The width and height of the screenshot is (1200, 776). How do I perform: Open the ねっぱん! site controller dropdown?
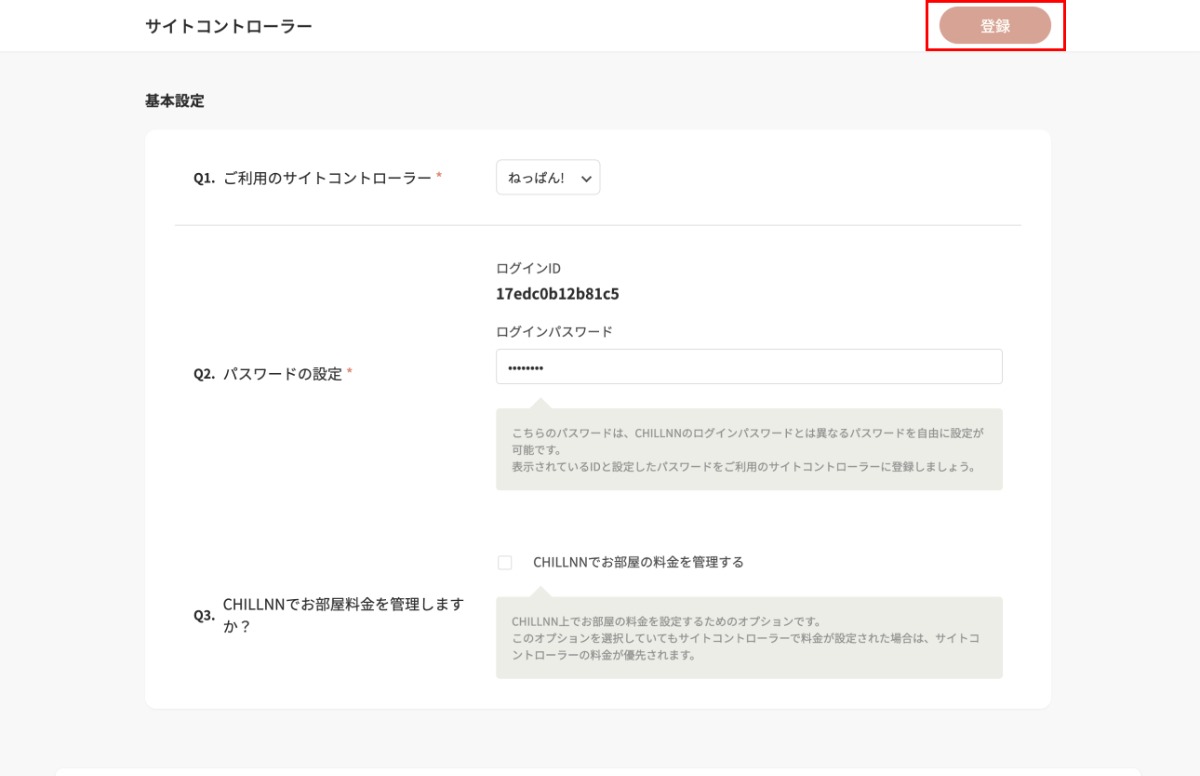coord(547,178)
